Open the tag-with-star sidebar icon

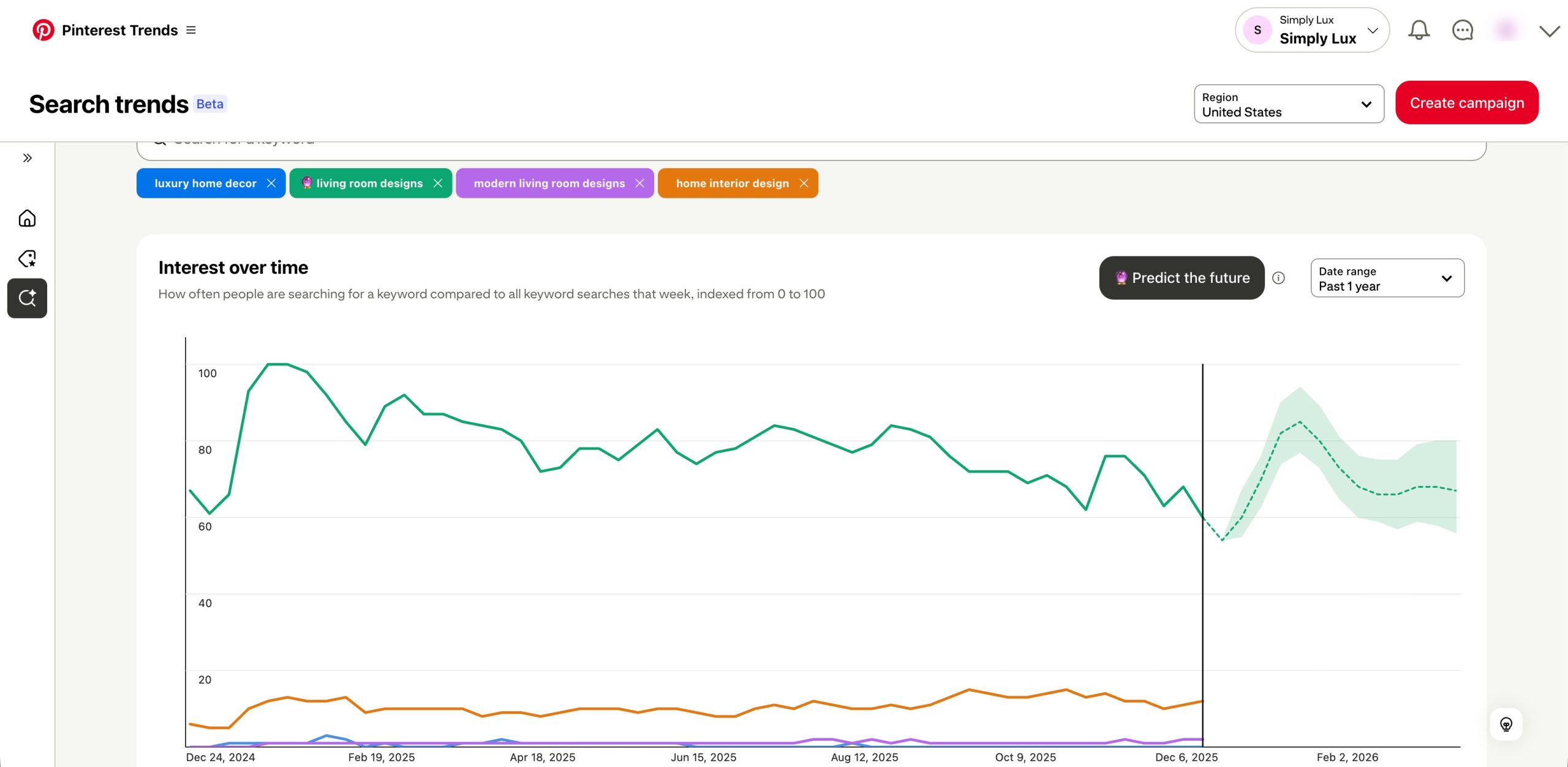click(x=27, y=258)
